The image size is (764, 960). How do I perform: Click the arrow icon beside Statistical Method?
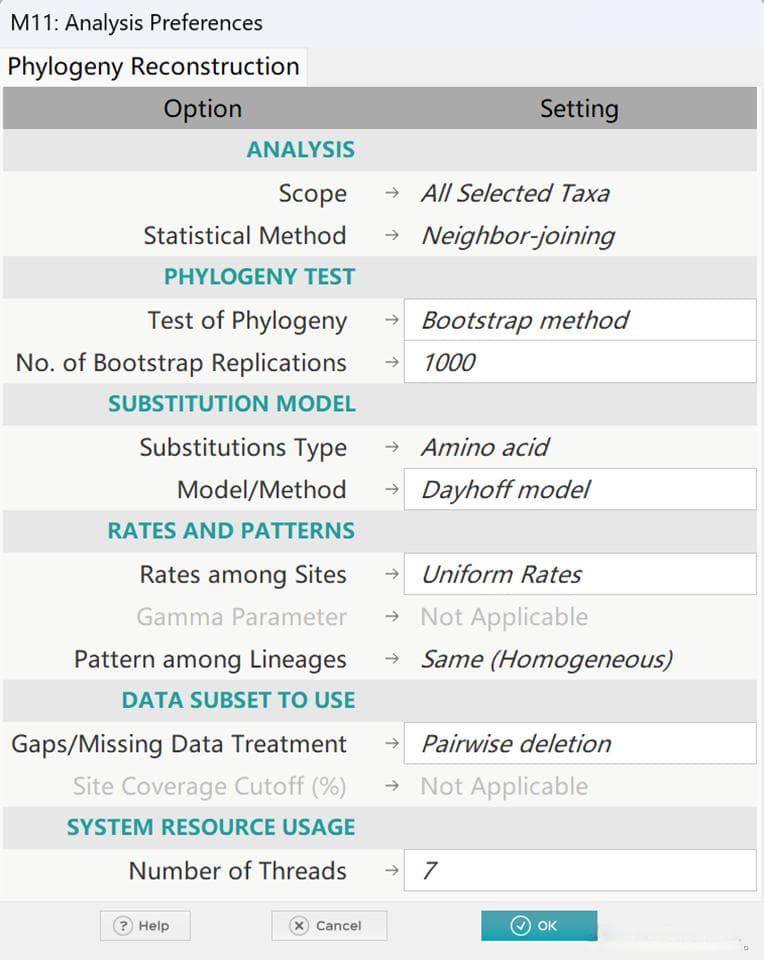[x=392, y=235]
